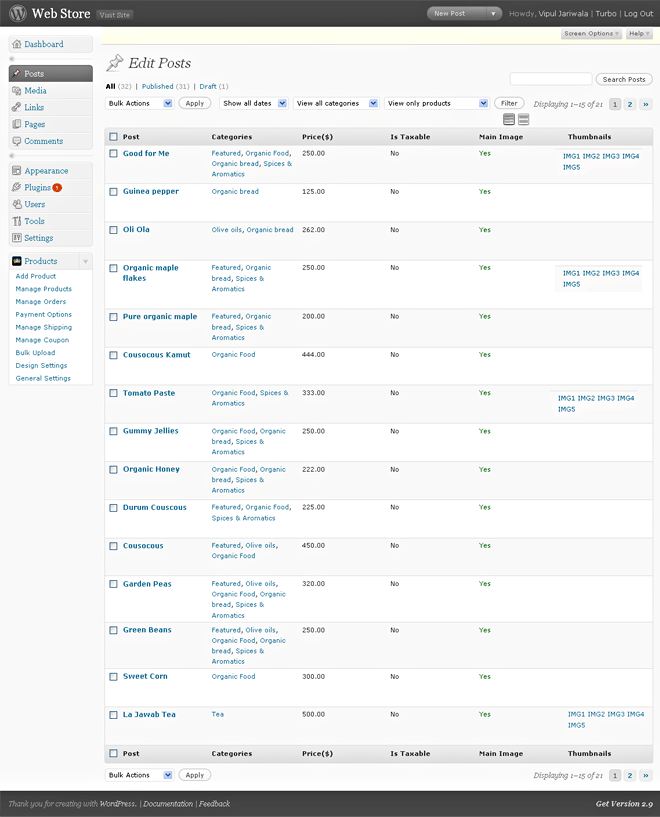Open Documentation footer link
Screen dimensions: 660x817
[x=168, y=803]
